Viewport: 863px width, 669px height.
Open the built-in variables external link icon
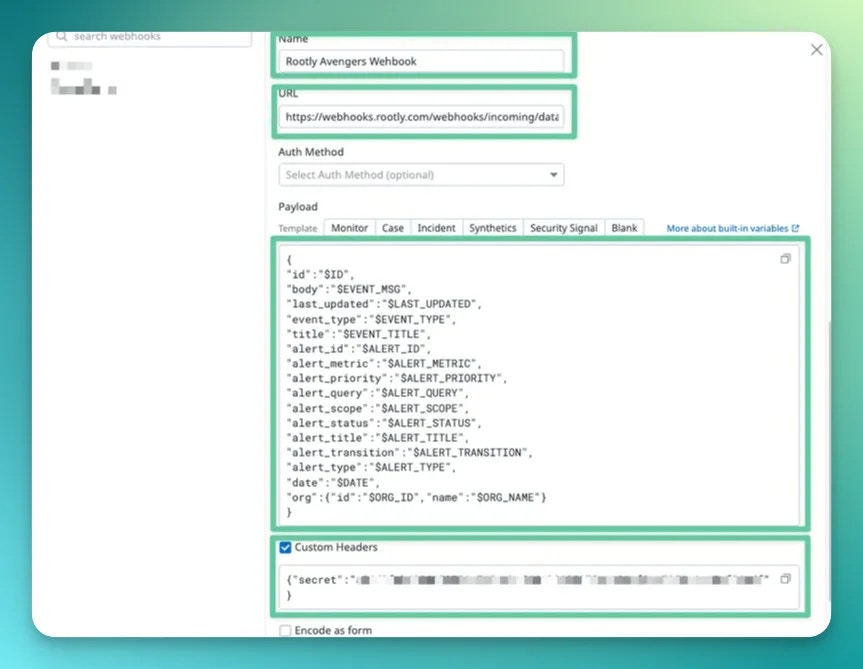(795, 228)
